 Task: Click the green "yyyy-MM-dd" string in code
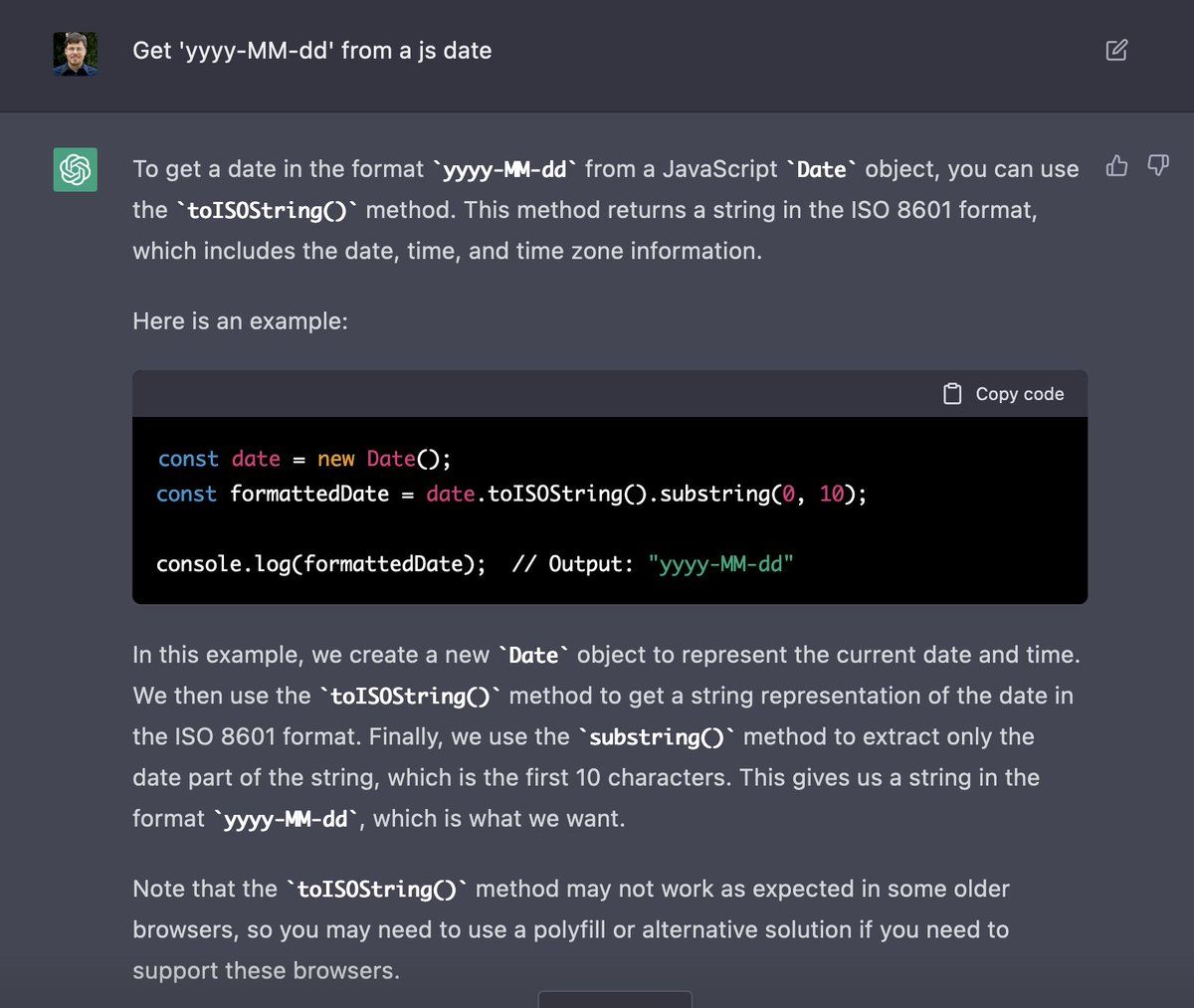click(720, 564)
